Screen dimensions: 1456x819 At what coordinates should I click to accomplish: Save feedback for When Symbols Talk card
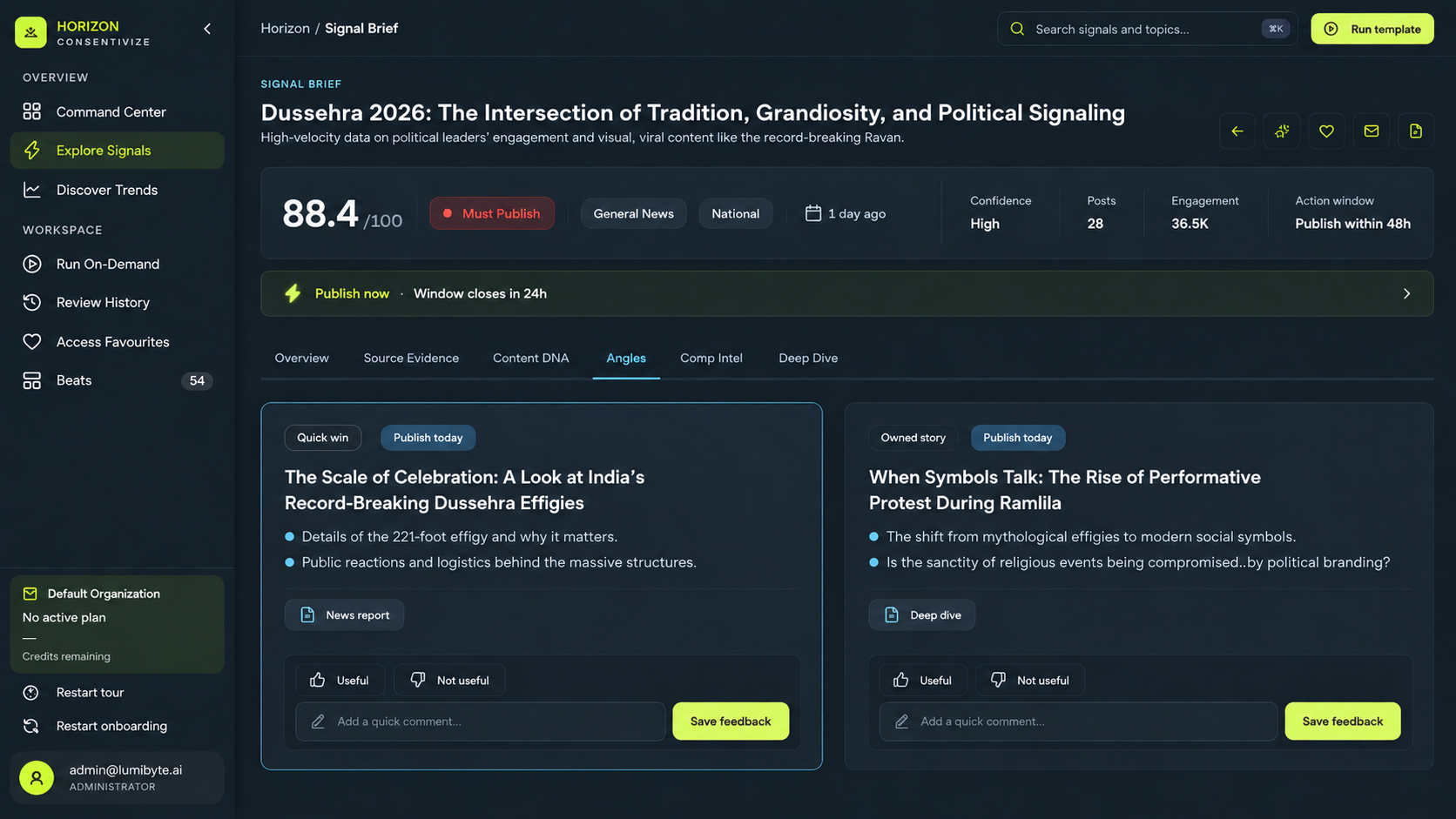[1343, 722]
